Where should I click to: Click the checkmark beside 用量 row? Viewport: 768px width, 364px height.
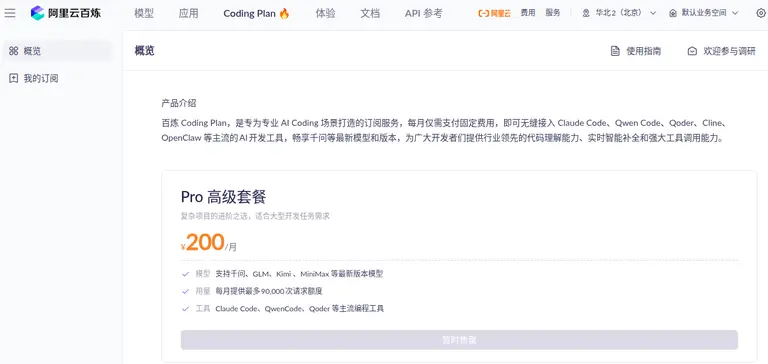[x=185, y=291]
